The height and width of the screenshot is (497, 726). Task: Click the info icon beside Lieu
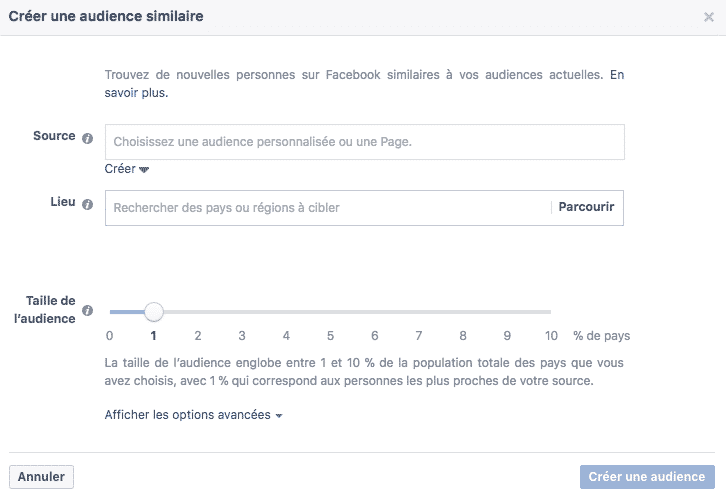click(x=88, y=205)
